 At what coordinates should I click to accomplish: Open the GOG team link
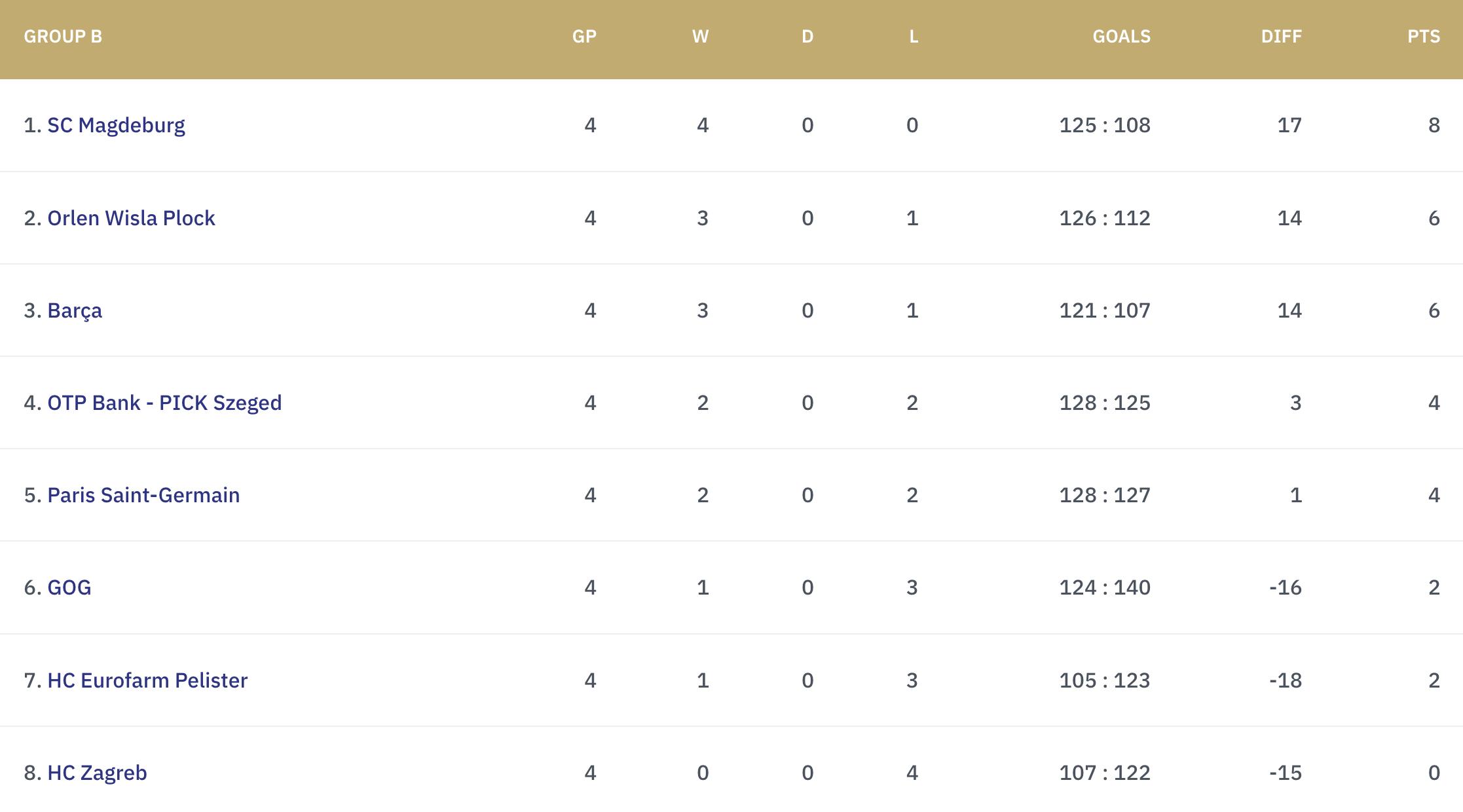point(69,587)
